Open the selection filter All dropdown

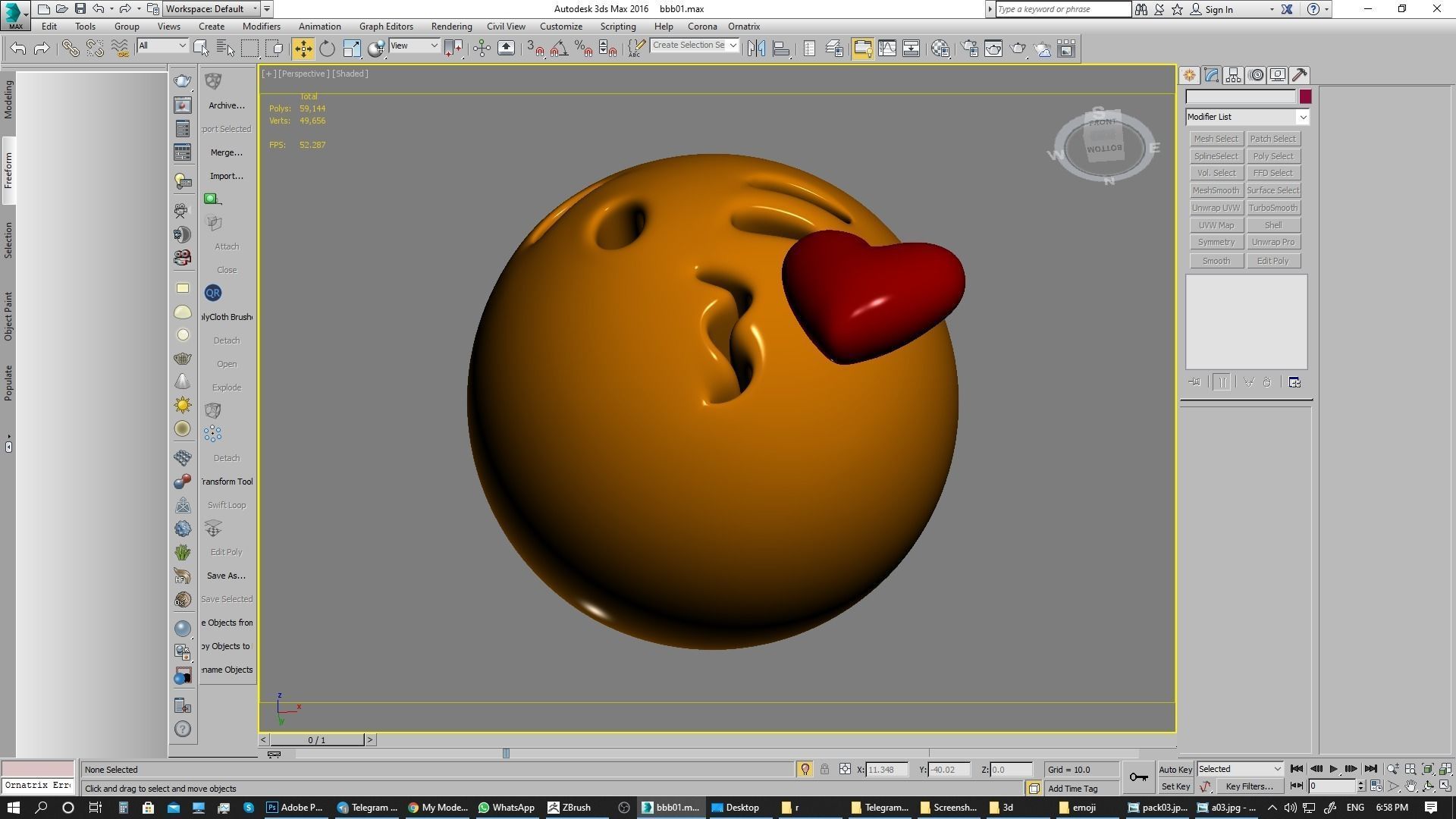[x=162, y=45]
